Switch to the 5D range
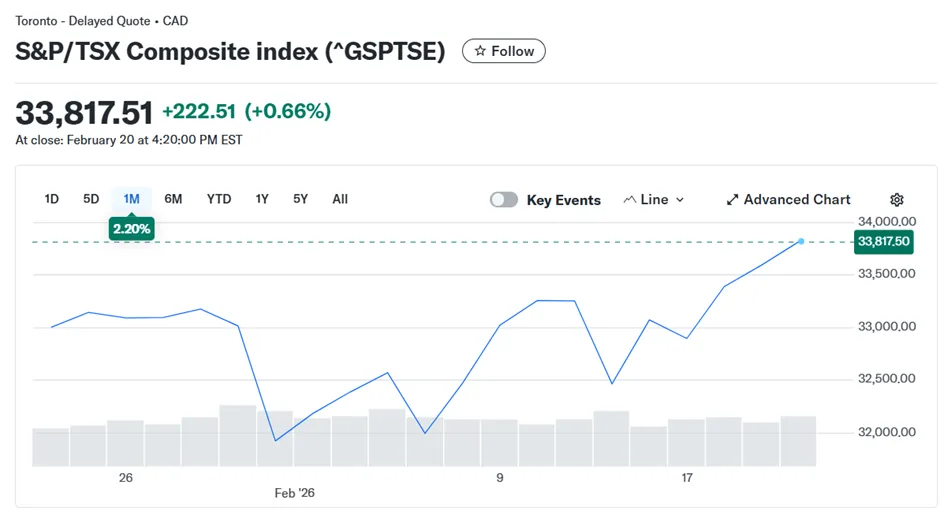 (x=91, y=199)
